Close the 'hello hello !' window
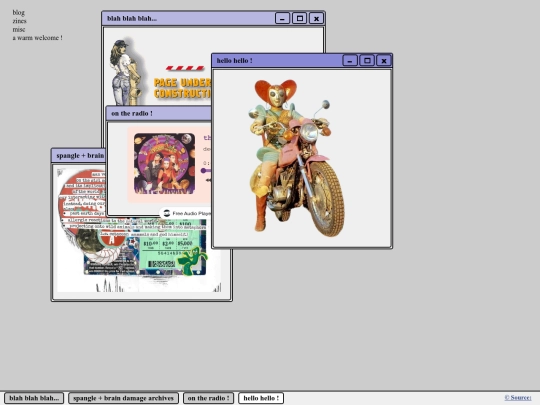This screenshot has width=540, height=405. click(x=384, y=61)
